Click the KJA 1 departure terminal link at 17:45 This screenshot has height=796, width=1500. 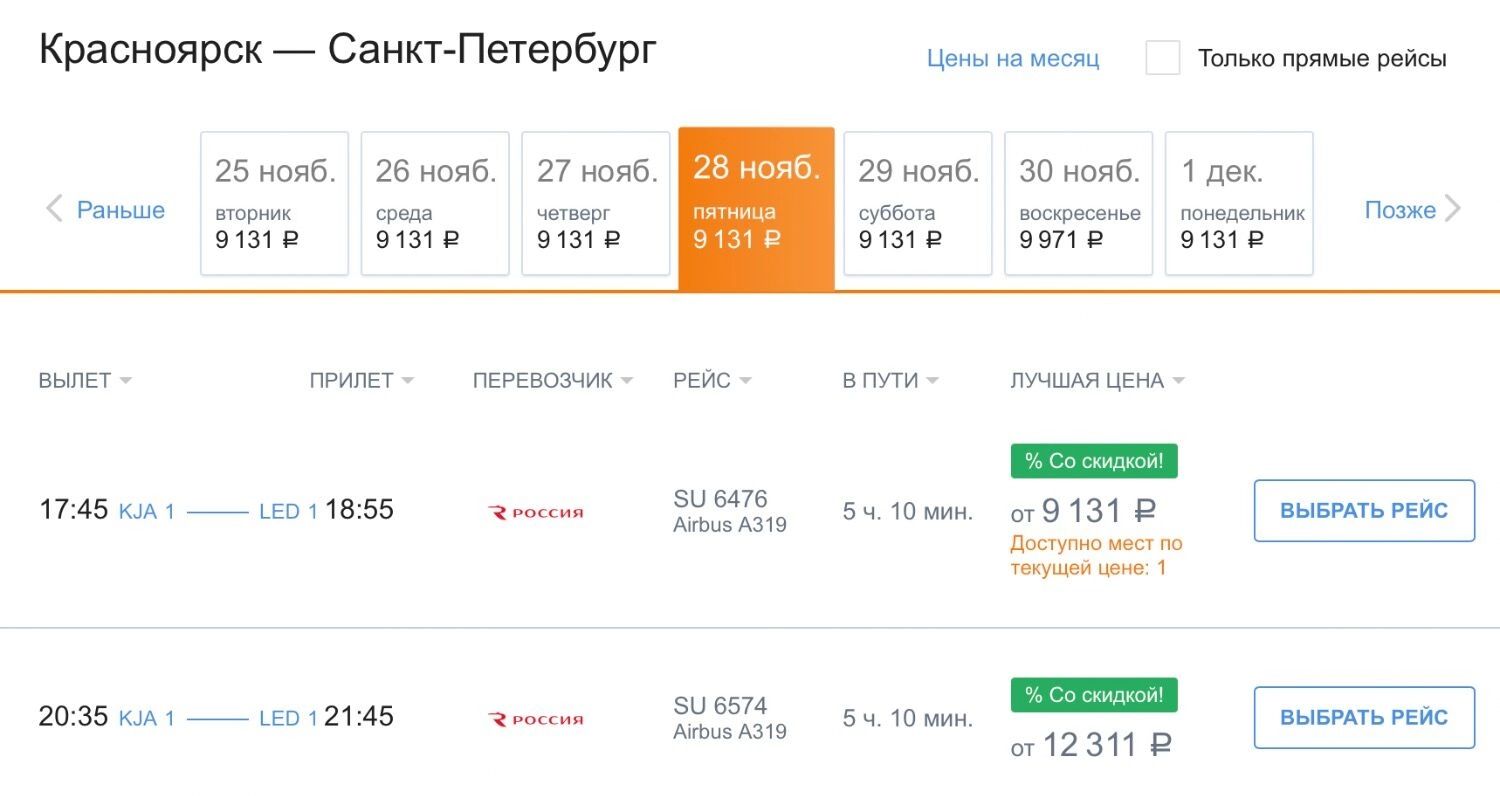click(x=147, y=512)
